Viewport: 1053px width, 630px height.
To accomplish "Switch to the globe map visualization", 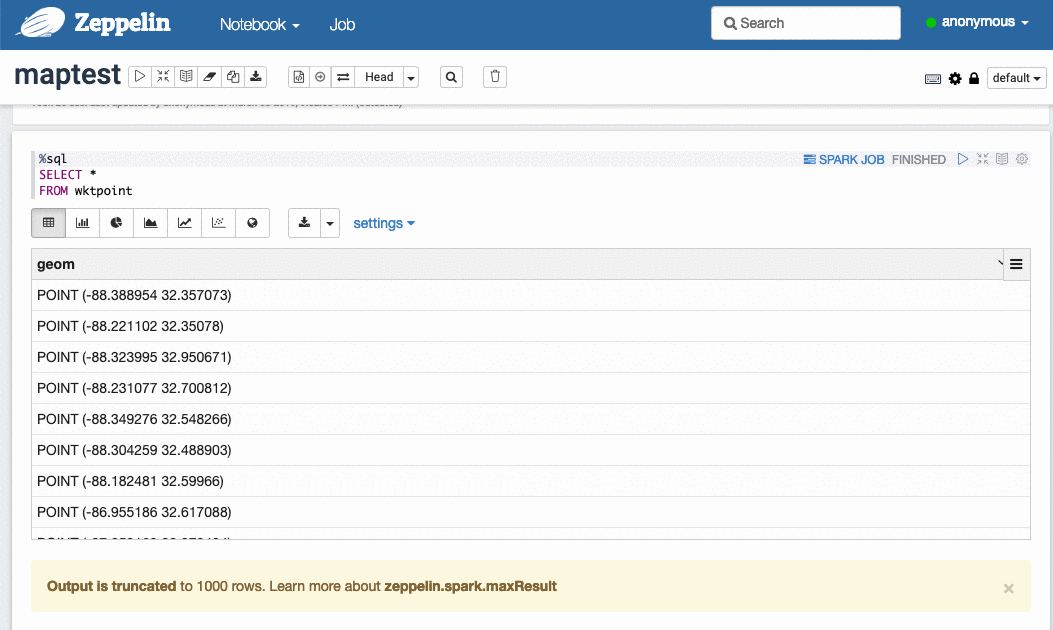I will pos(252,223).
